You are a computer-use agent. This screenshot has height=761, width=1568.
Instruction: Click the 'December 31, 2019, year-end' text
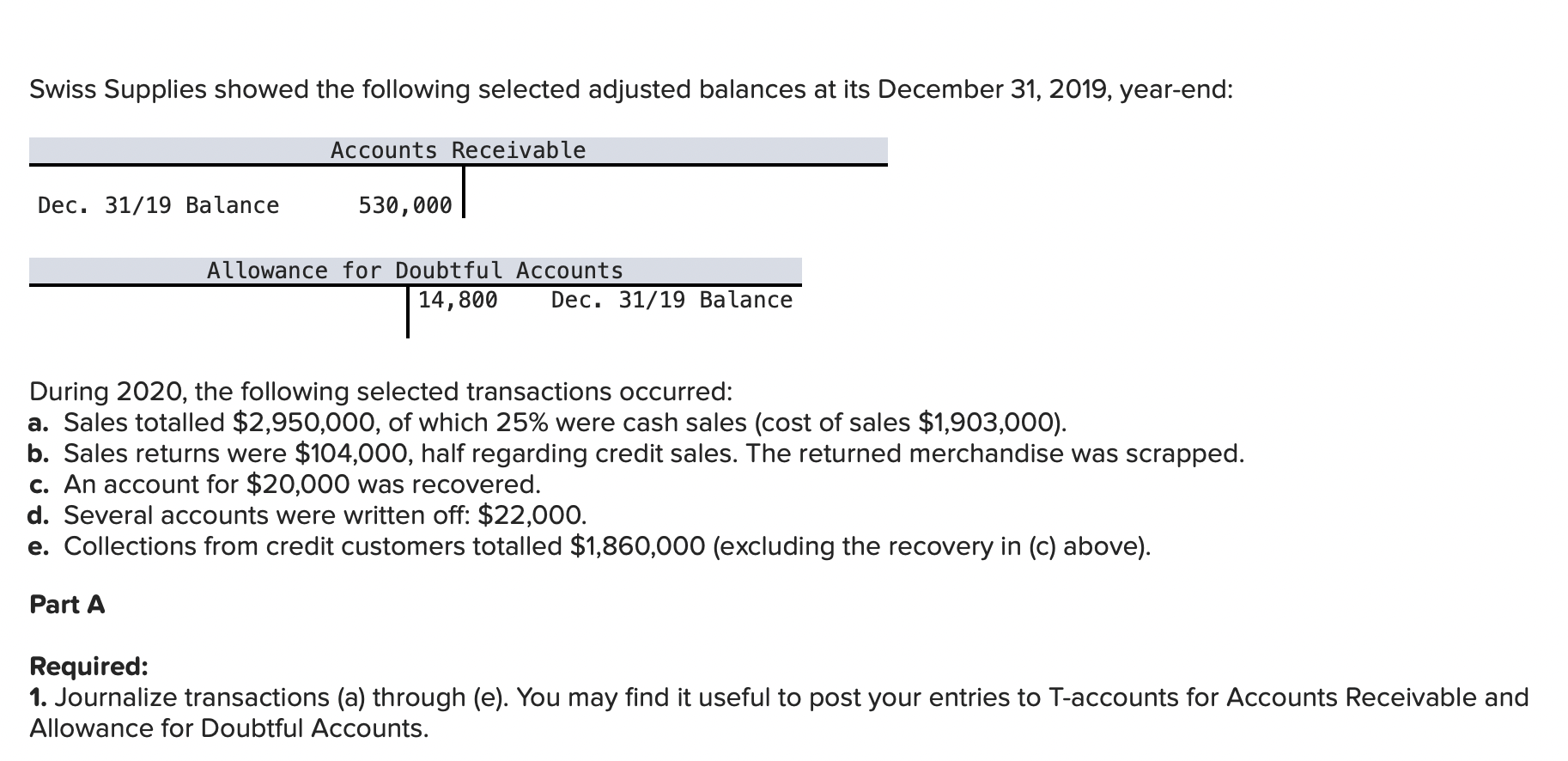coord(1055,89)
